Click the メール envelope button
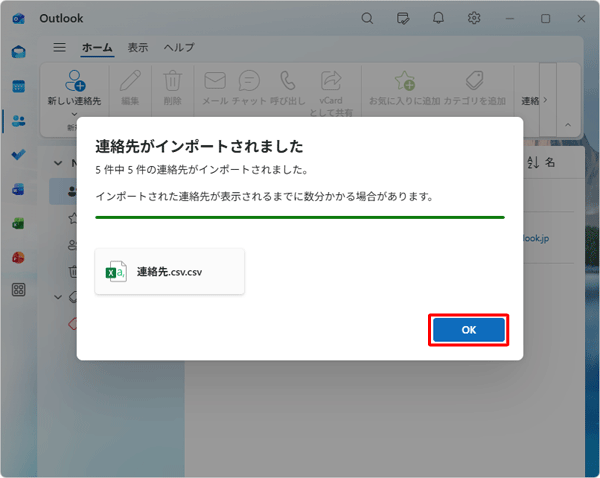Viewport: 600px width, 478px height. [x=215, y=88]
